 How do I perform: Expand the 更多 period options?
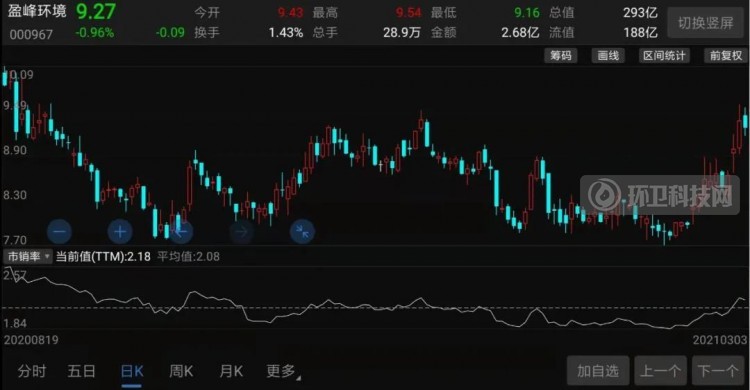[x=283, y=371]
